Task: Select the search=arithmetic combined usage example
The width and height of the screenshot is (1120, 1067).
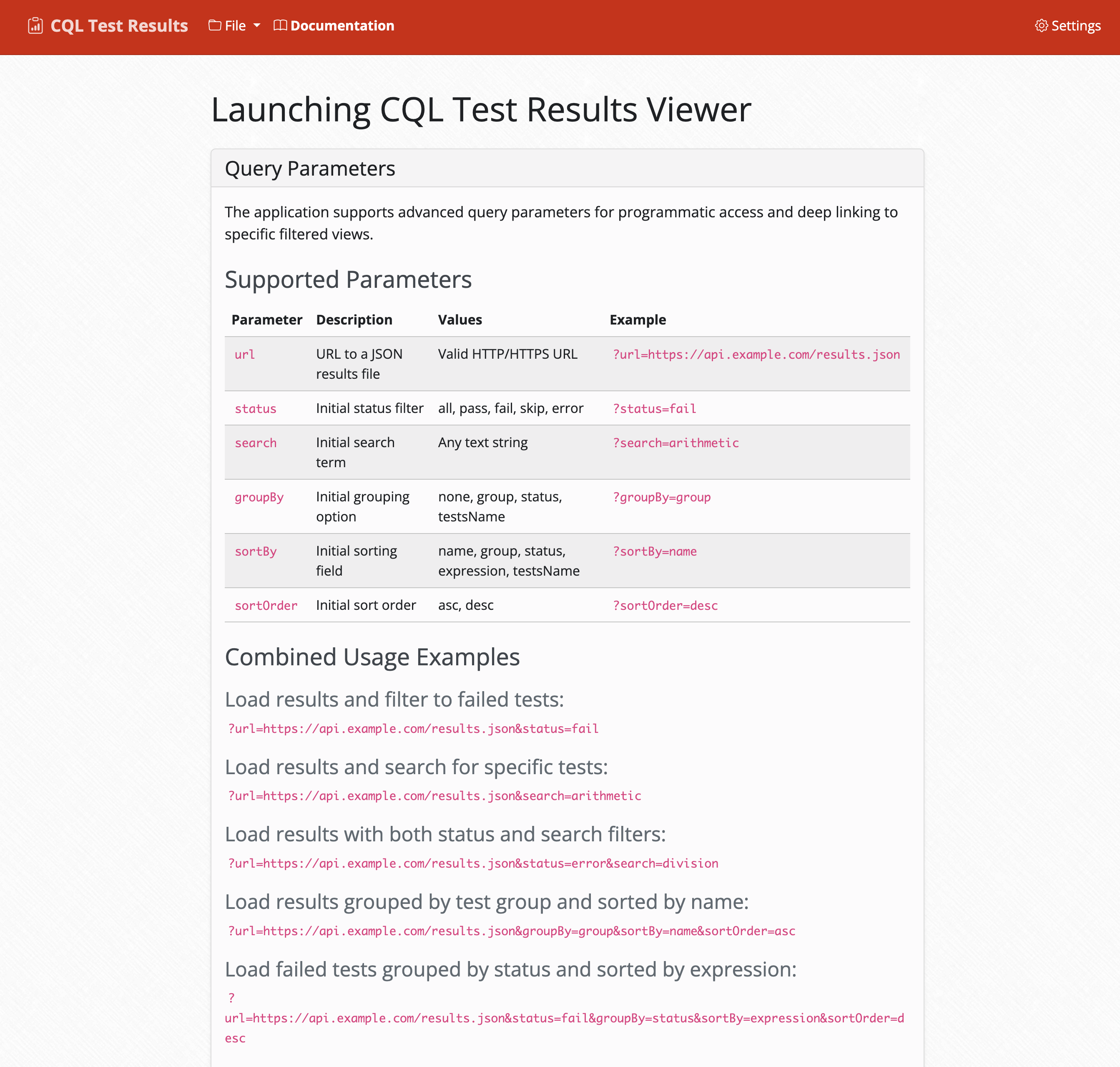Action: pyautogui.click(x=434, y=796)
